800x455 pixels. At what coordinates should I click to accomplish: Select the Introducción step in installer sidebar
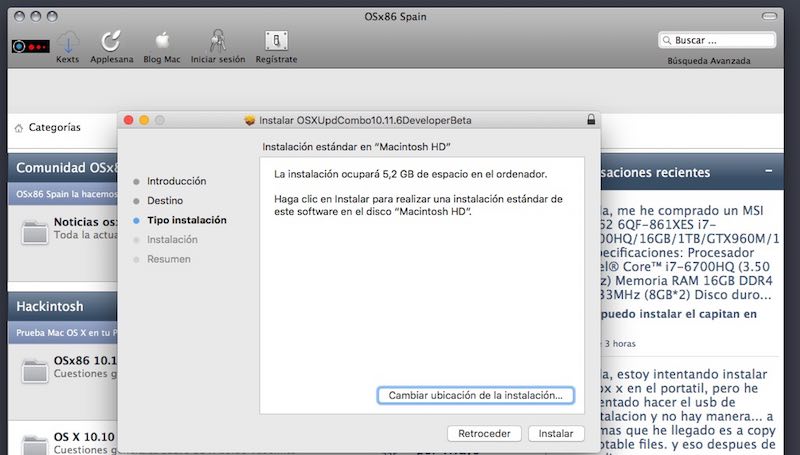(x=177, y=181)
